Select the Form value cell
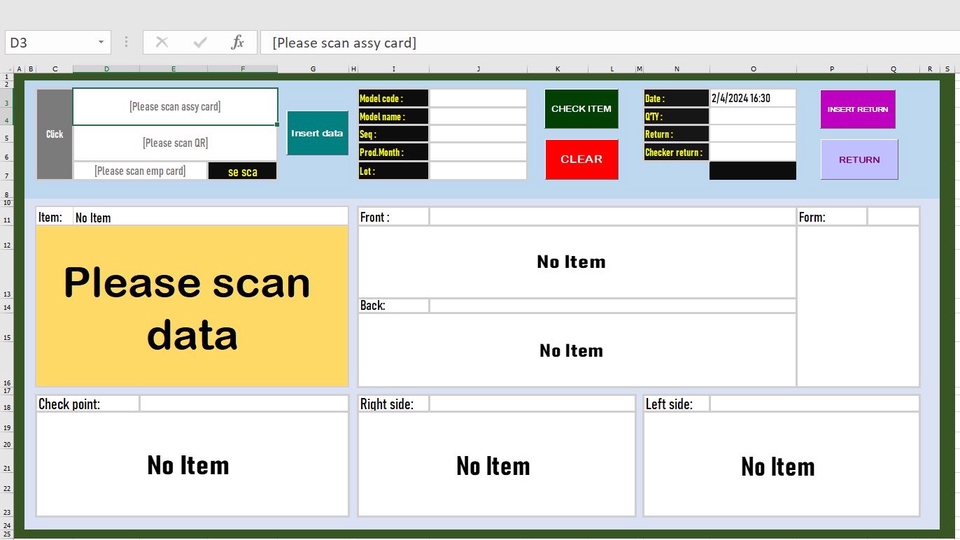This screenshot has height=540, width=960. click(x=893, y=217)
